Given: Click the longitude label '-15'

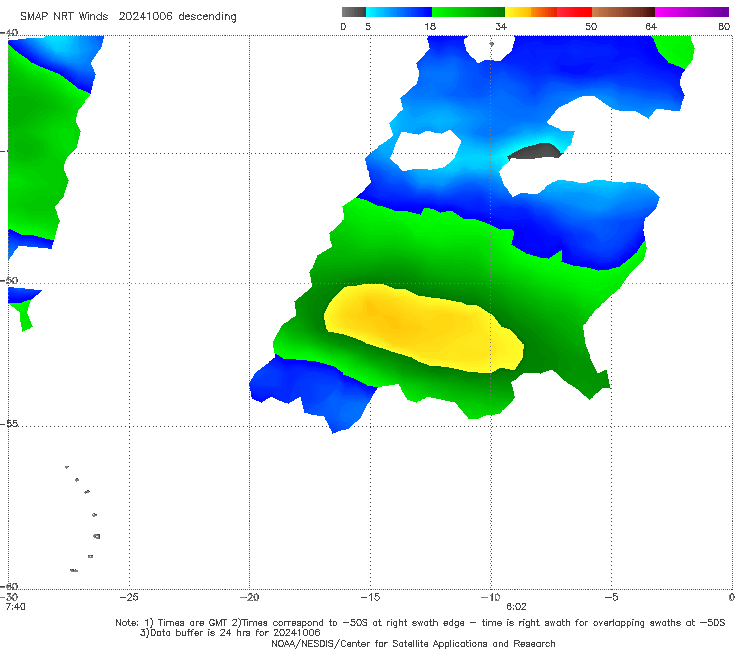Looking at the screenshot, I should [370, 597].
